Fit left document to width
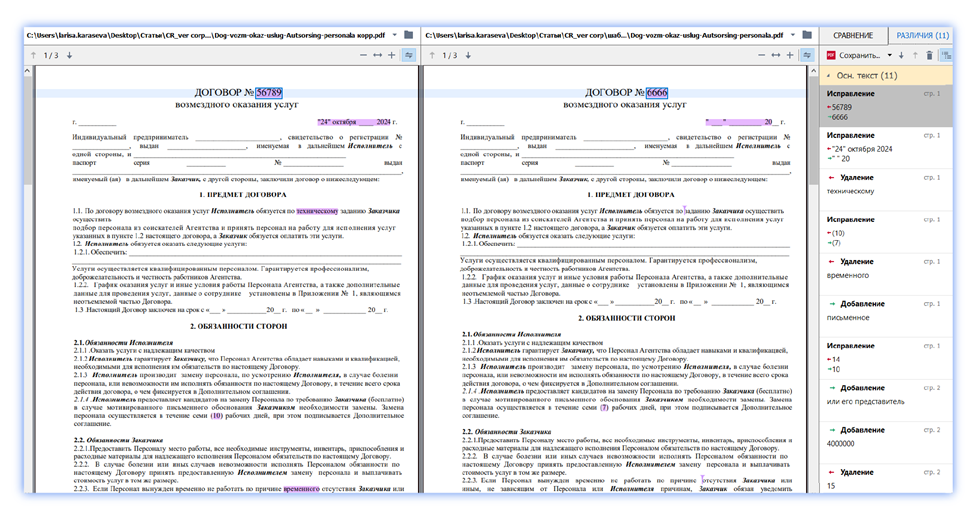 [x=378, y=55]
